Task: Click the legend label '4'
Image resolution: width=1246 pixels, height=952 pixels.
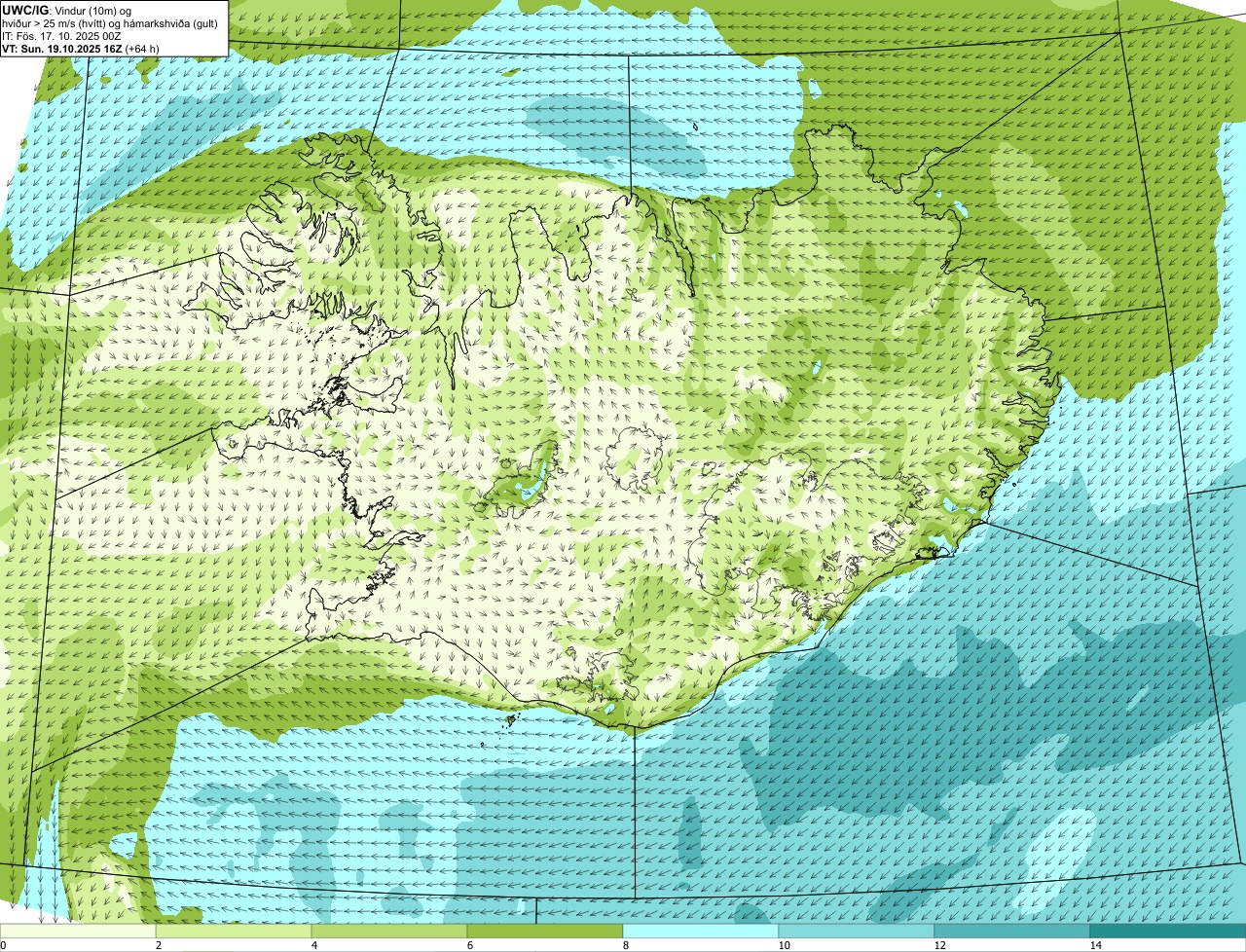Action: [x=314, y=945]
